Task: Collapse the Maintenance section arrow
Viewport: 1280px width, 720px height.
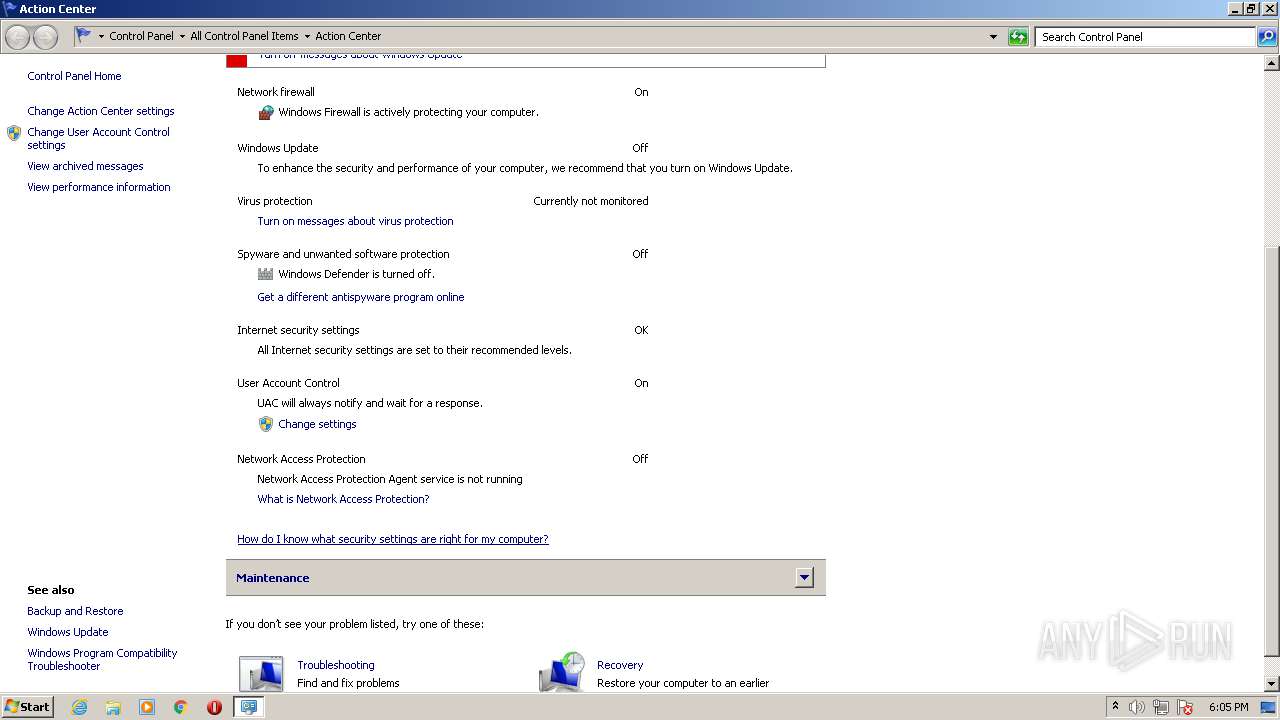Action: [x=805, y=577]
